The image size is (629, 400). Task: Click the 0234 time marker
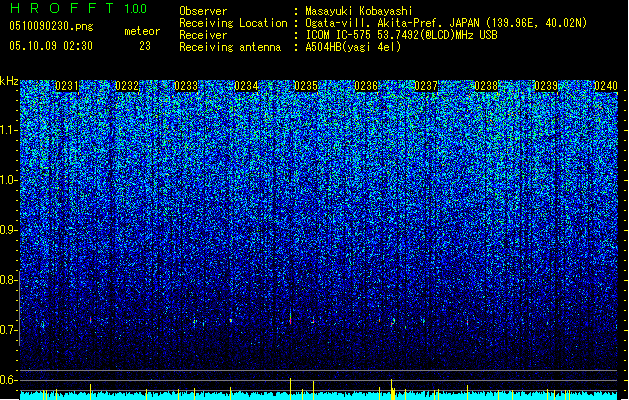click(x=246, y=86)
